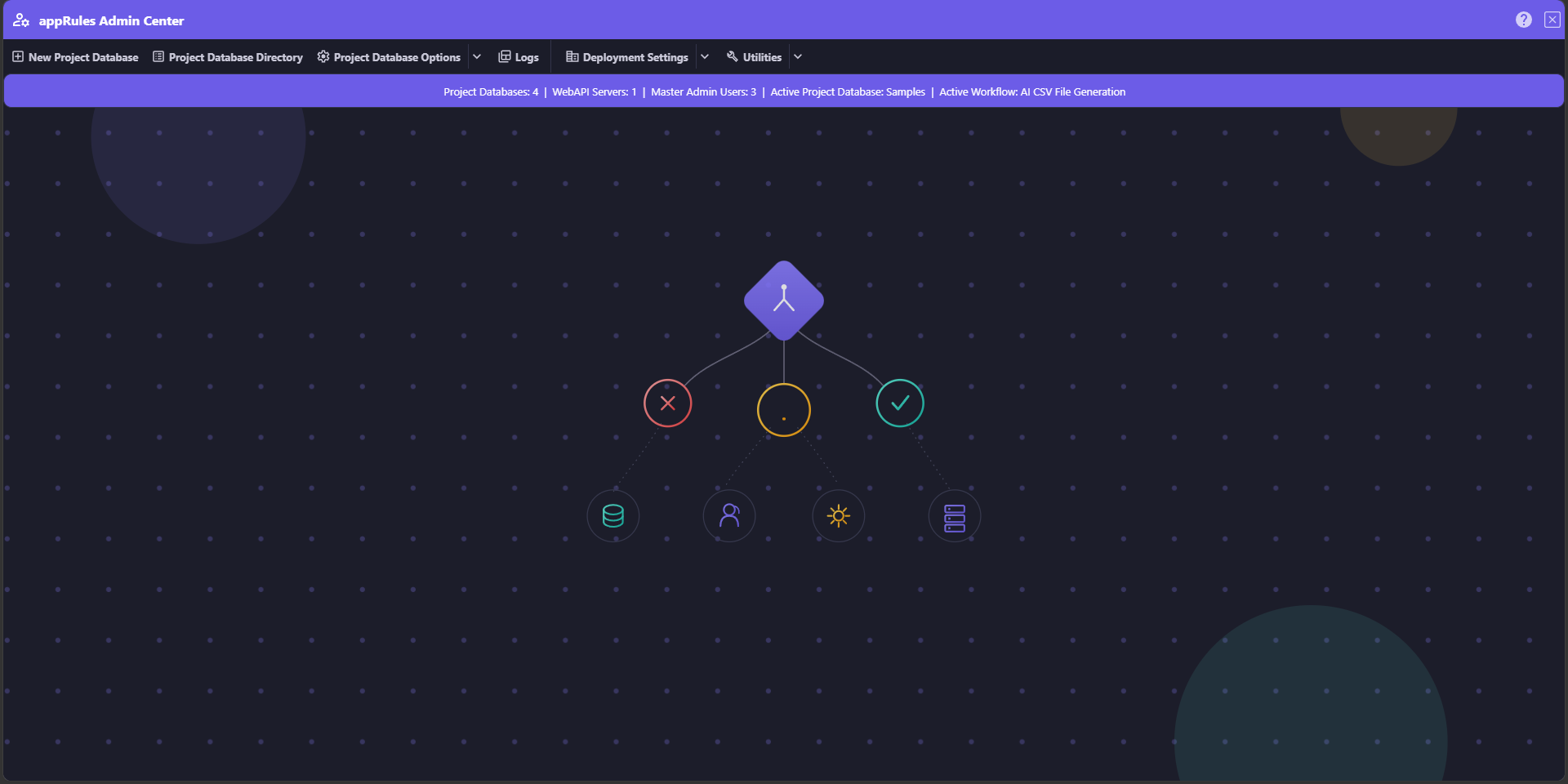Click 'Active Project Database: Samples' status text

848,92
